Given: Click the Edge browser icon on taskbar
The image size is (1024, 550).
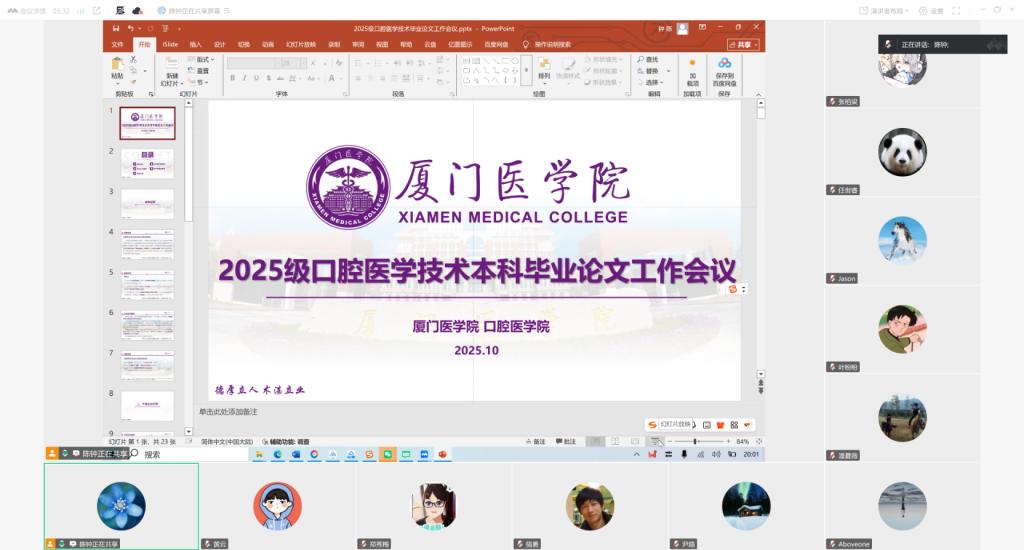Looking at the screenshot, I should [278, 454].
